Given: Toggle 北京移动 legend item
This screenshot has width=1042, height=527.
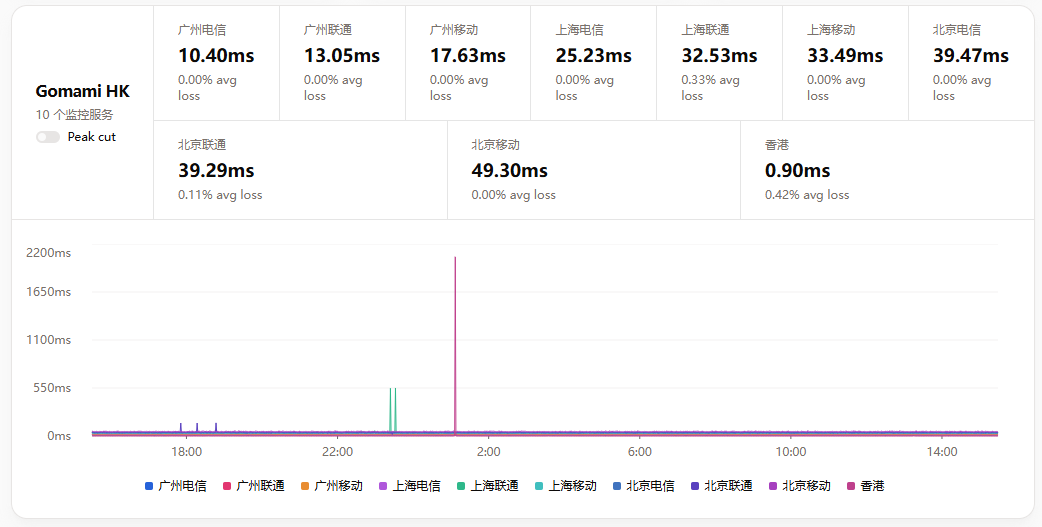Looking at the screenshot, I should click(x=800, y=486).
